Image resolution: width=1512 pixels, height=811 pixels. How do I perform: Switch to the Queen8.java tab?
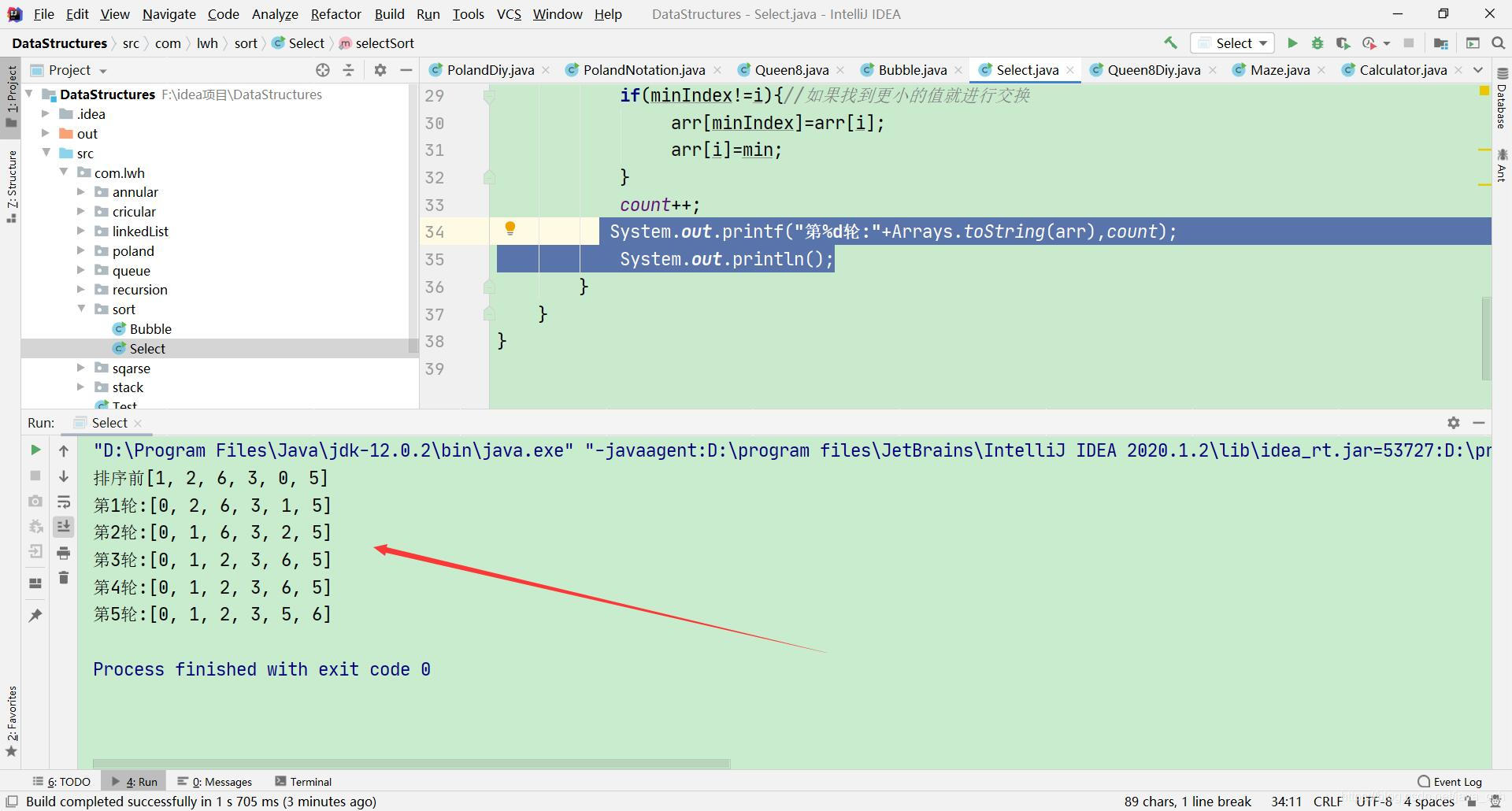point(791,70)
